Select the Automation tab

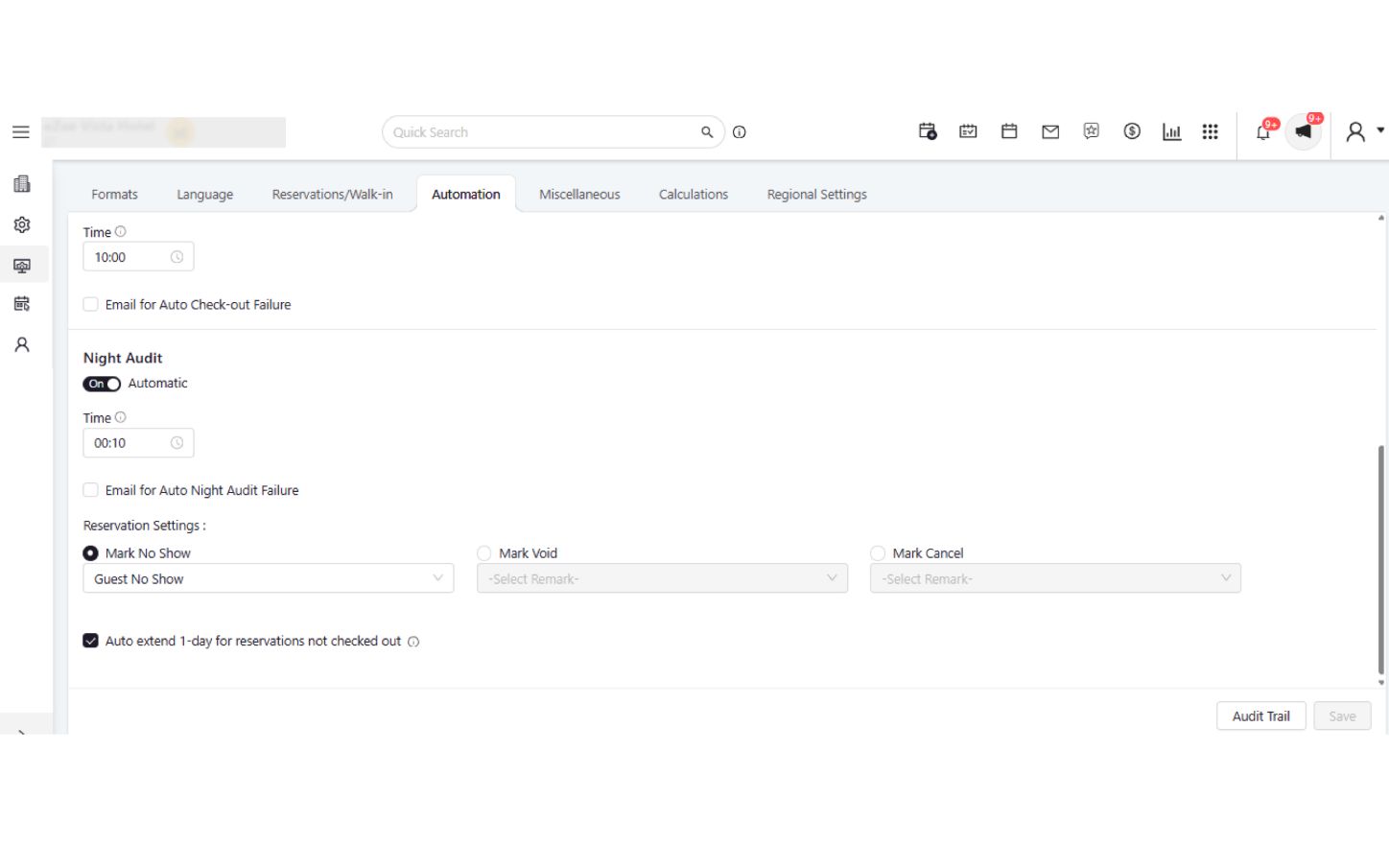coord(466,194)
